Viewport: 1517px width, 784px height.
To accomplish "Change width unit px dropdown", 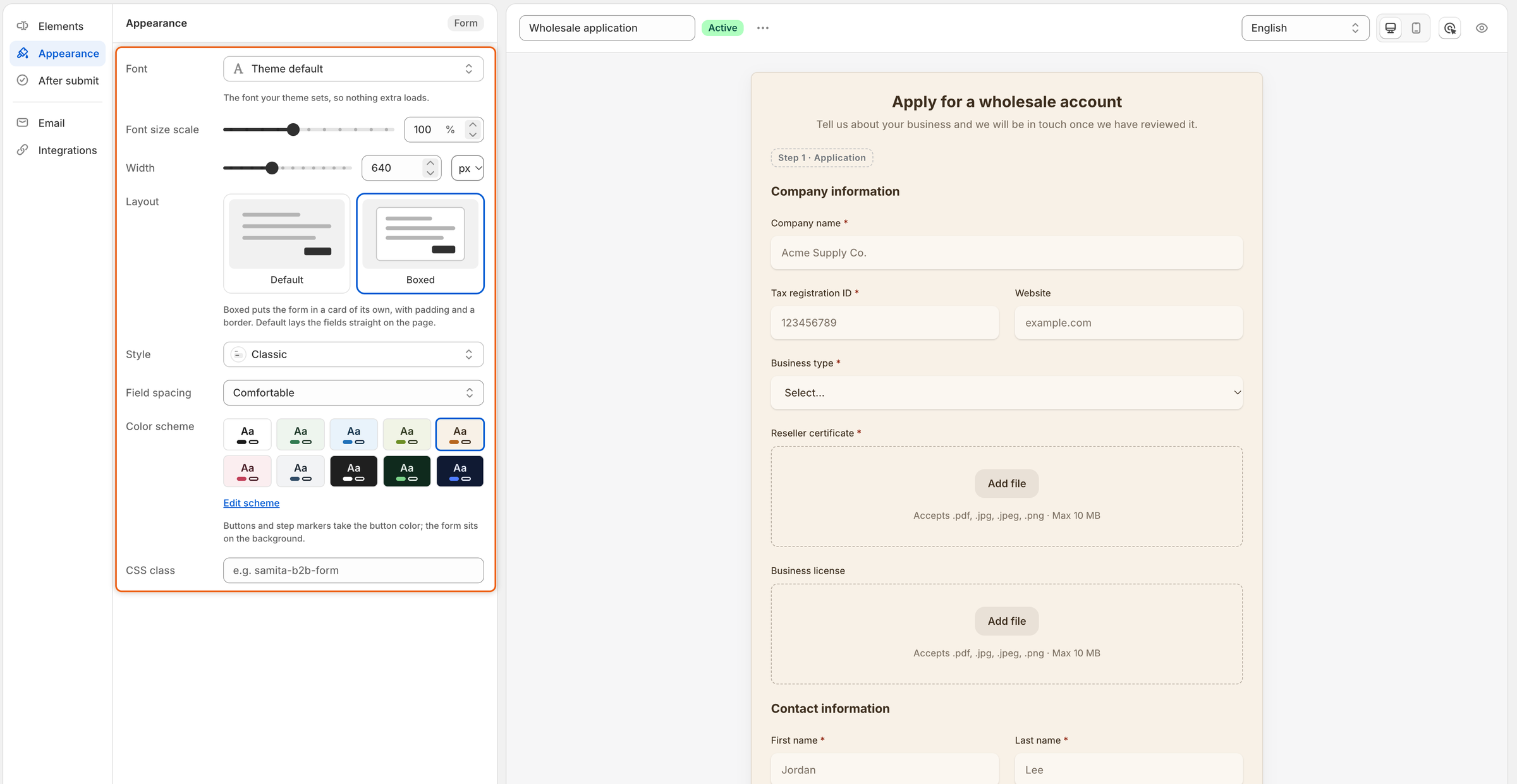I will (x=468, y=168).
